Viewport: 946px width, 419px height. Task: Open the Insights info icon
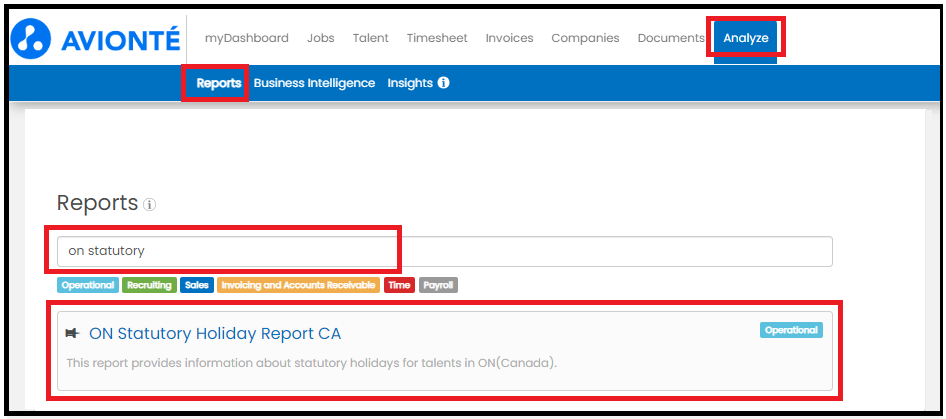[x=443, y=83]
